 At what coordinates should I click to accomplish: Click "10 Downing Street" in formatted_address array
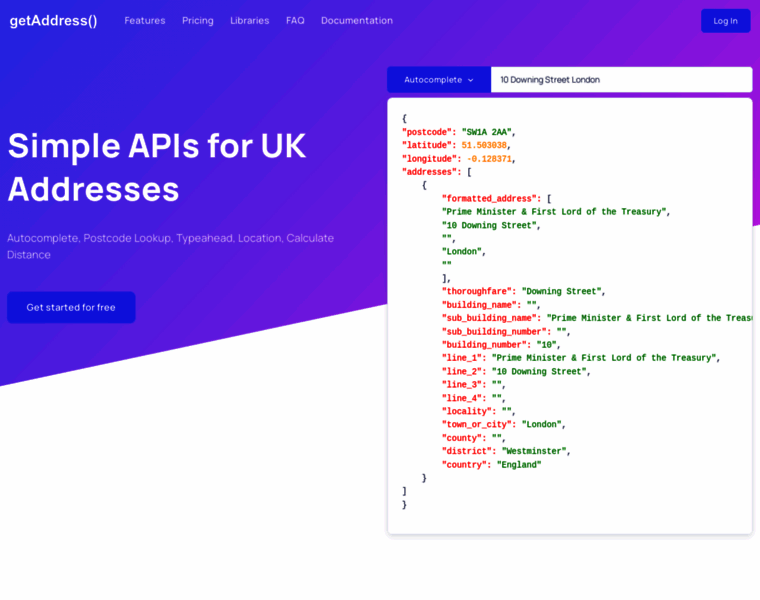coord(489,225)
